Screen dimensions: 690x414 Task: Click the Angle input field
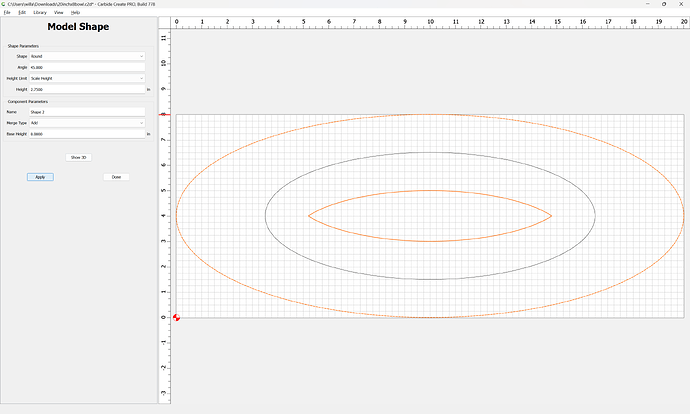click(87, 67)
